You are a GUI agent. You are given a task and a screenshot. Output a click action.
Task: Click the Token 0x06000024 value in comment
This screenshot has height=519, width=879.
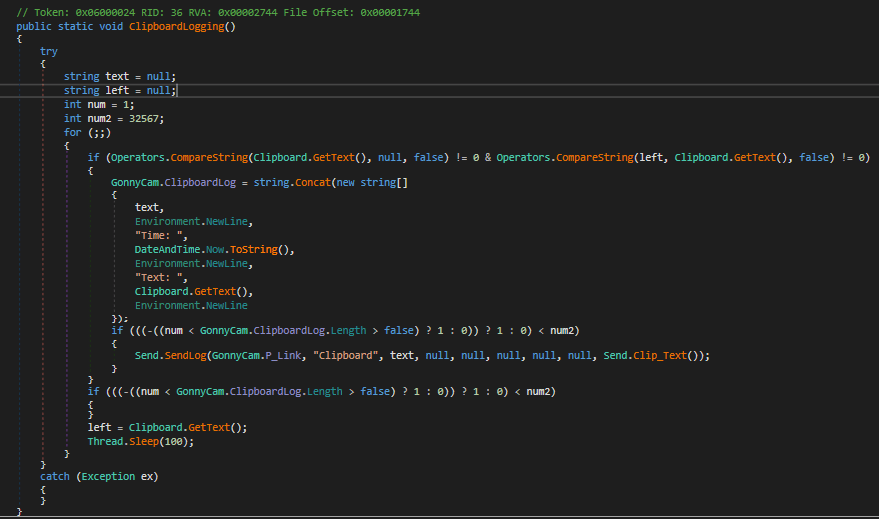[105, 12]
